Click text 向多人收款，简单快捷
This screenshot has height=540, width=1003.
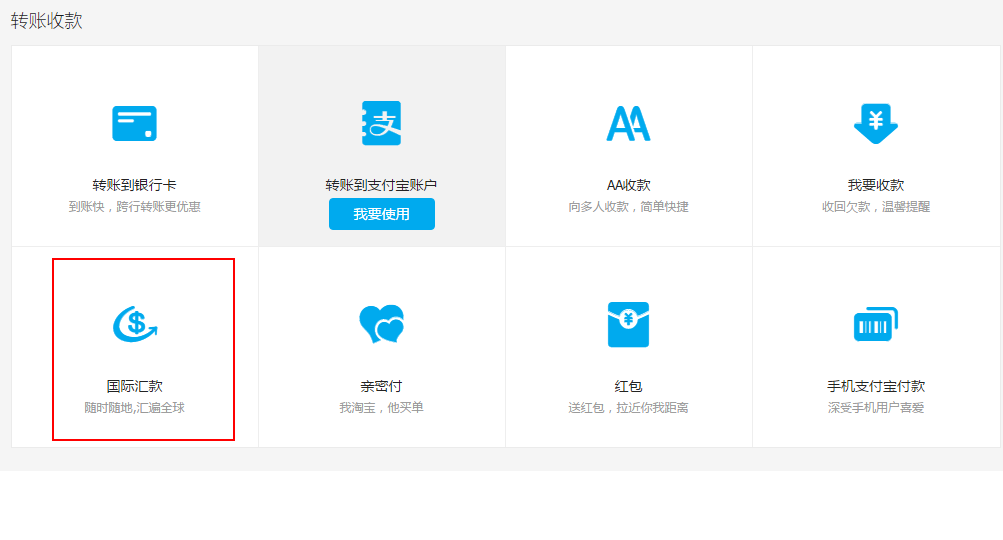coord(628,207)
